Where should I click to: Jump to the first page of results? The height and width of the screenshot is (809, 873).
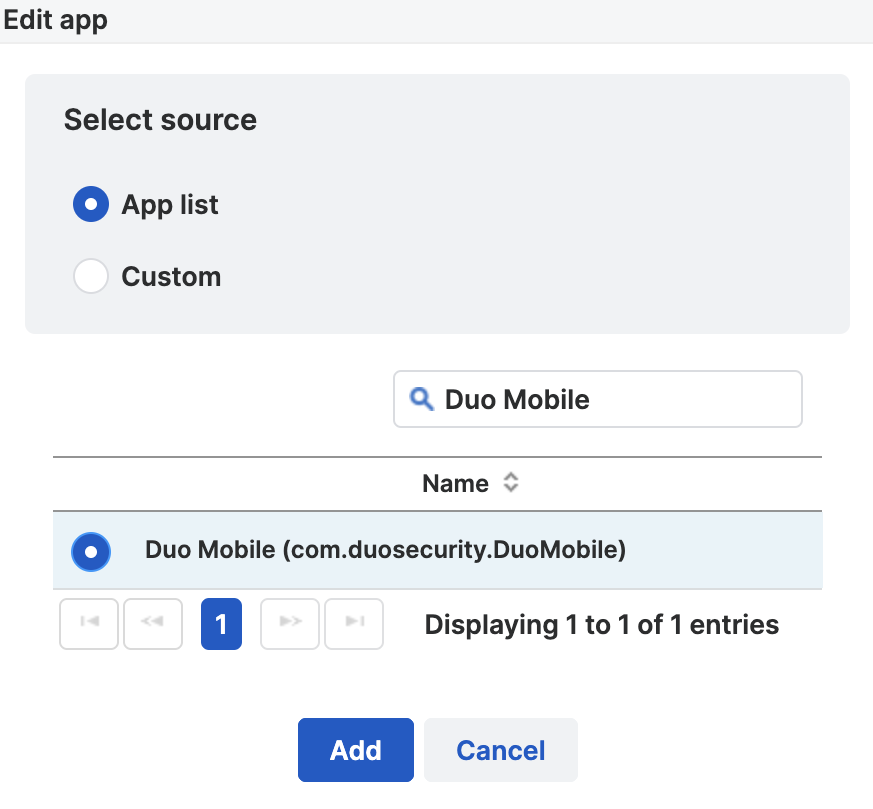tap(88, 623)
